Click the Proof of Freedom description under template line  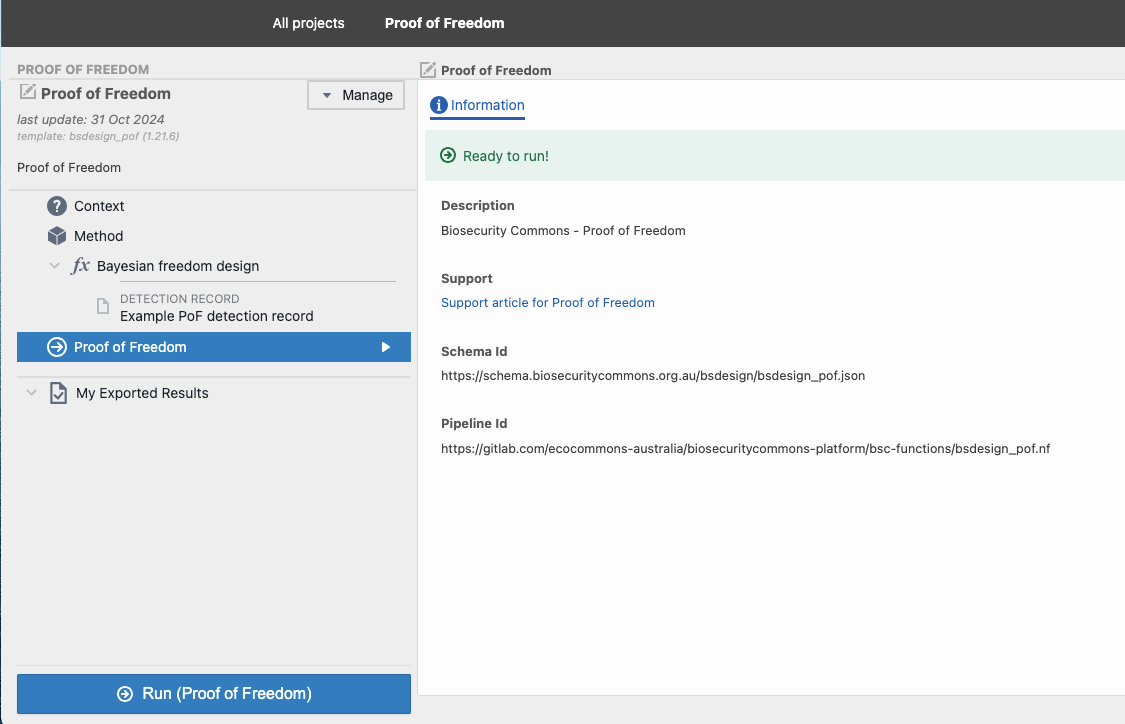pyautogui.click(x=69, y=168)
